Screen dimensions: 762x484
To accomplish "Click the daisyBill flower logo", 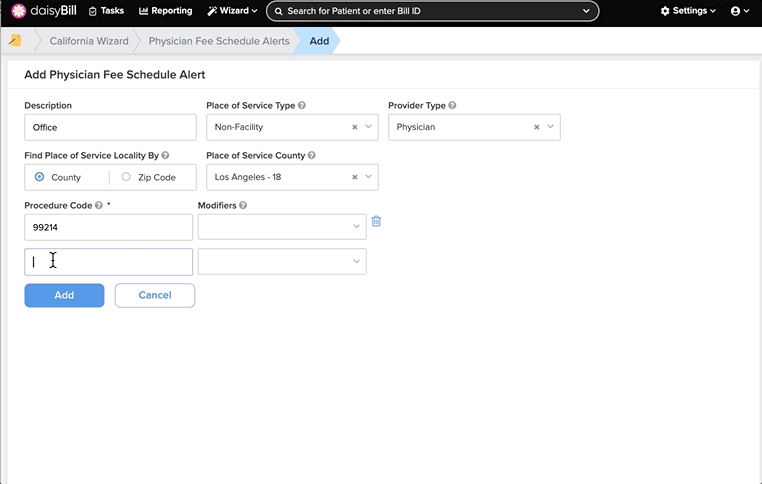I will click(18, 11).
